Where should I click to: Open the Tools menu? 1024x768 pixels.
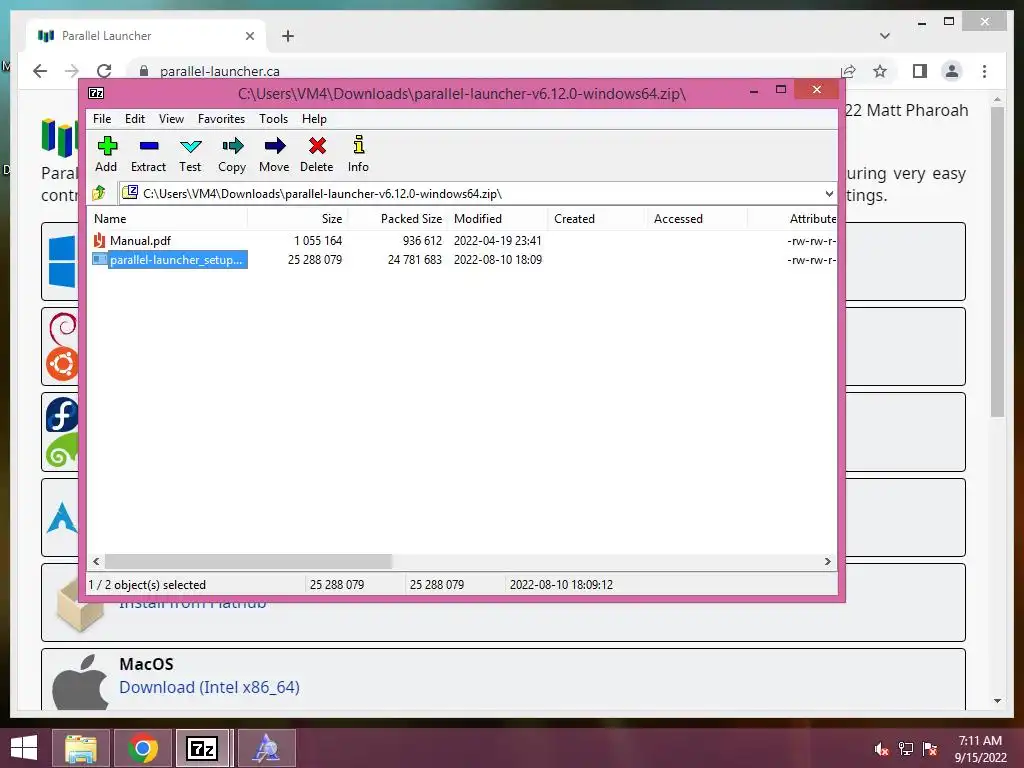pyautogui.click(x=273, y=119)
